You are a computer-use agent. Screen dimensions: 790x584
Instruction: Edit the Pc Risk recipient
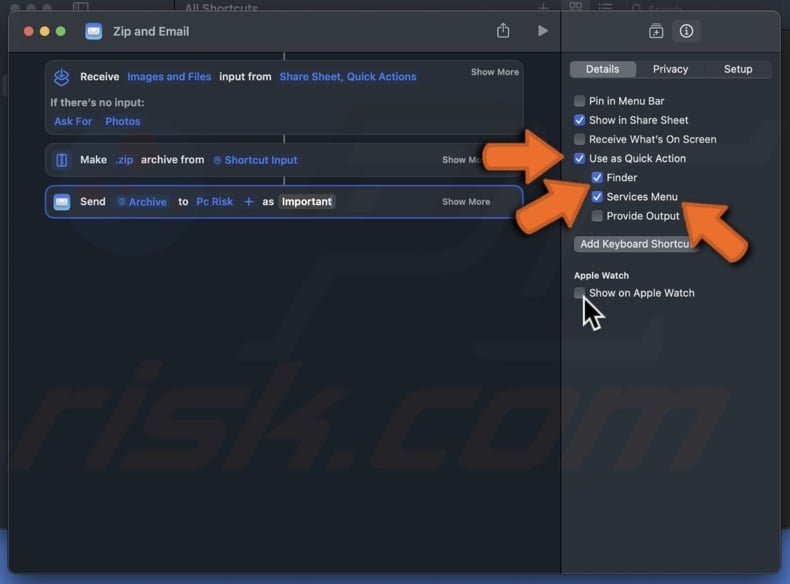coord(215,202)
